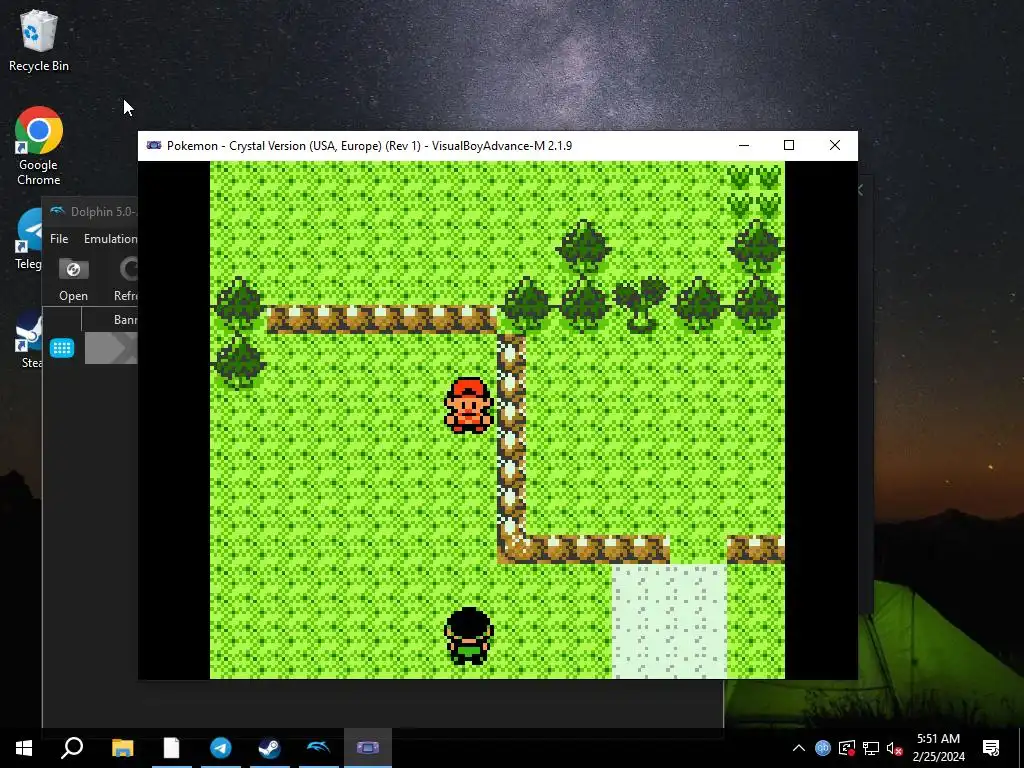Click the VisualBoyAdvance-M title bar icon
The height and width of the screenshot is (768, 1024).
tap(154, 145)
